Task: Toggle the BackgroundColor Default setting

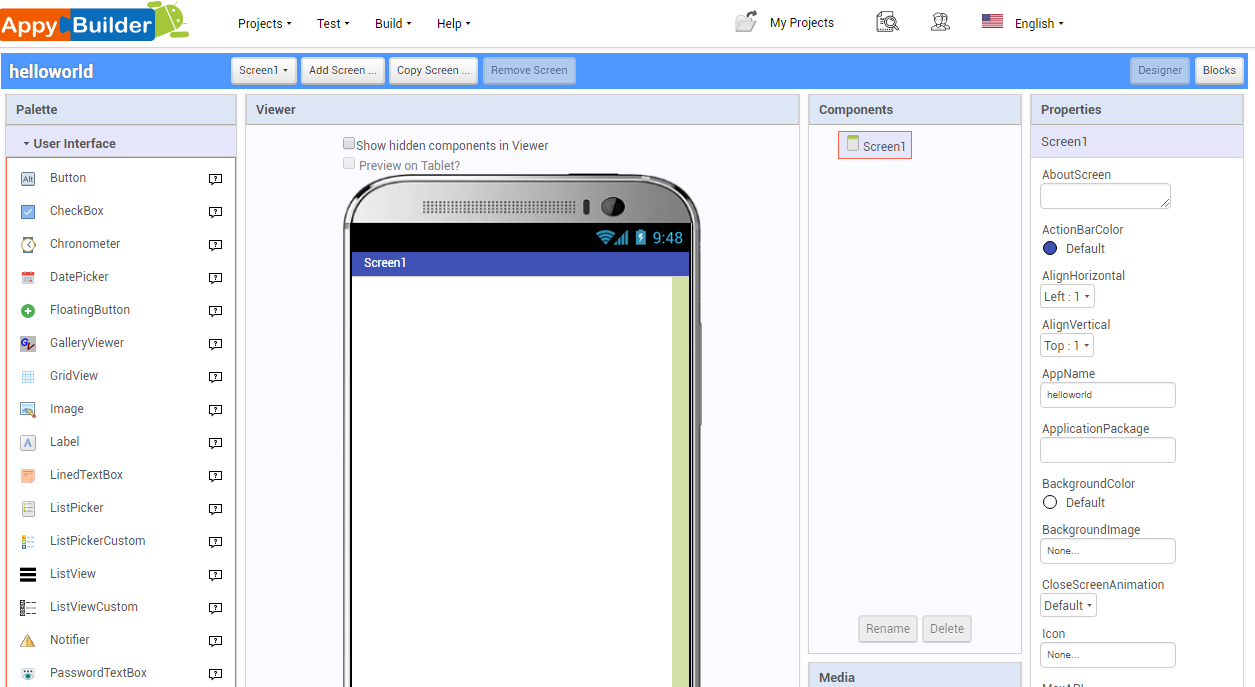Action: [1050, 502]
